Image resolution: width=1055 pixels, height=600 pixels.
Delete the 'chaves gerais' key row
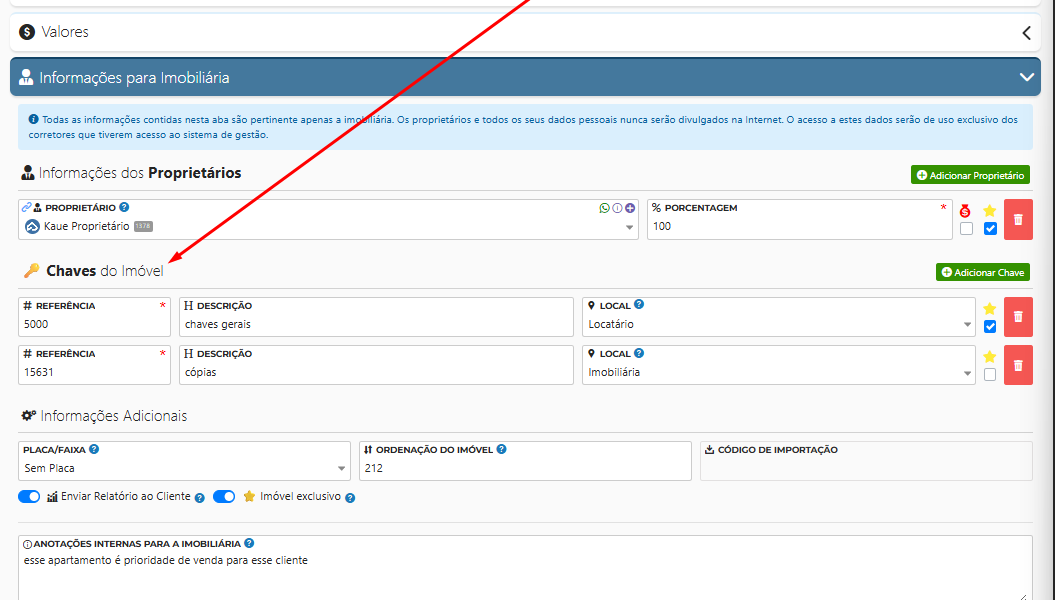pyautogui.click(x=1018, y=317)
